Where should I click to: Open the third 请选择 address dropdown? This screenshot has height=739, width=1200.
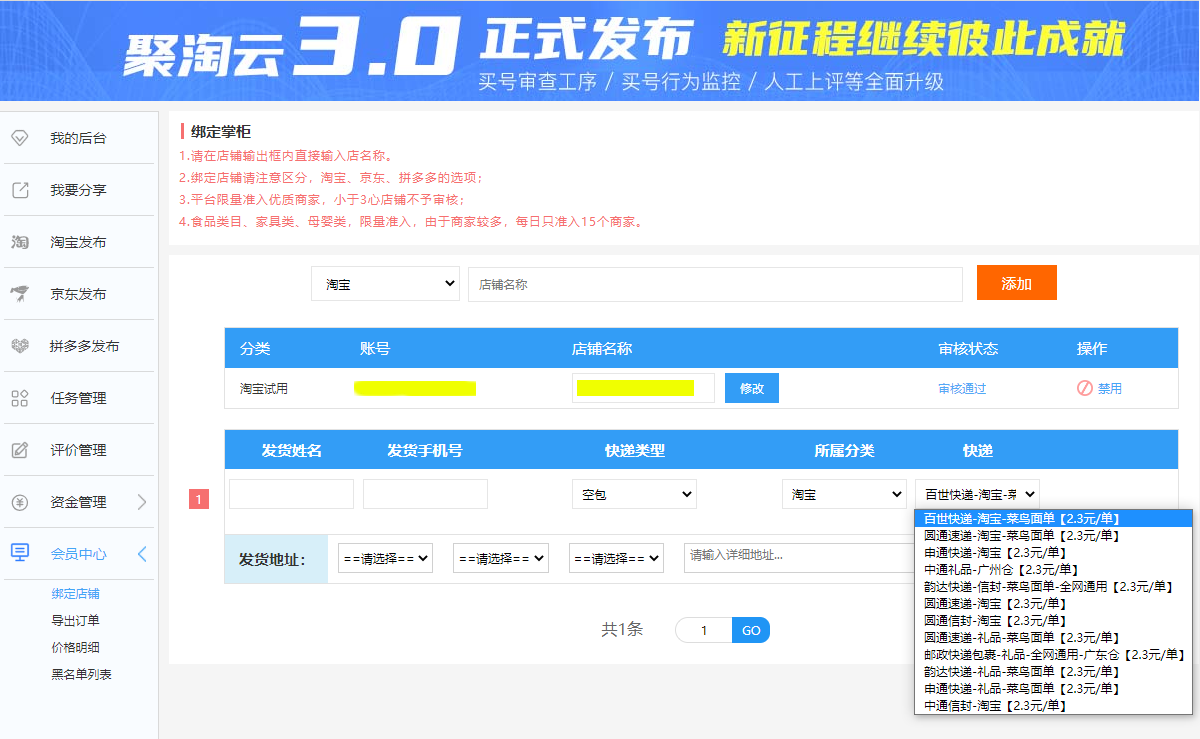[x=616, y=558]
